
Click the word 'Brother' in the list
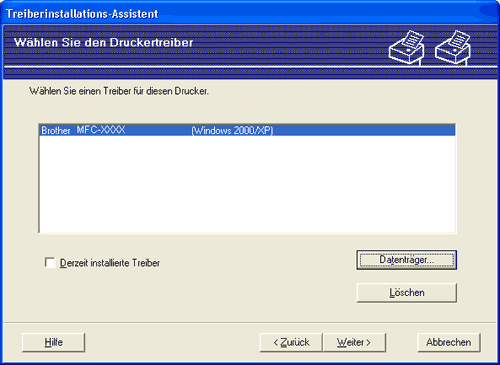click(56, 130)
